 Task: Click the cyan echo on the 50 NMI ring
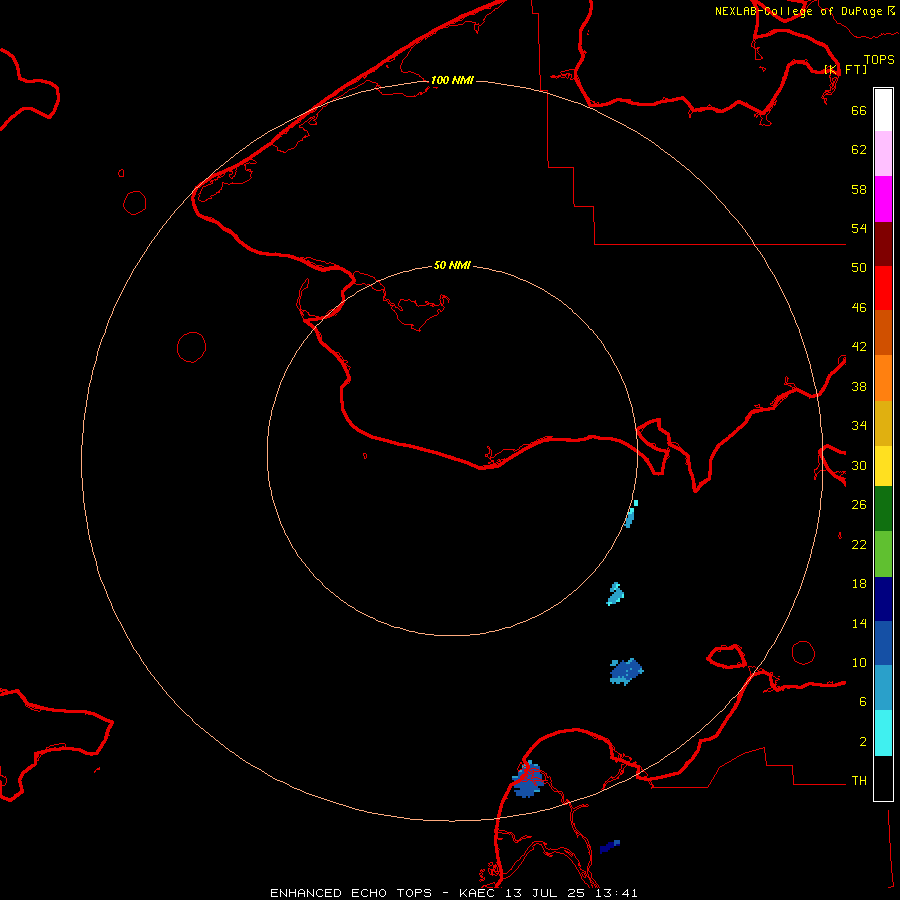click(631, 514)
